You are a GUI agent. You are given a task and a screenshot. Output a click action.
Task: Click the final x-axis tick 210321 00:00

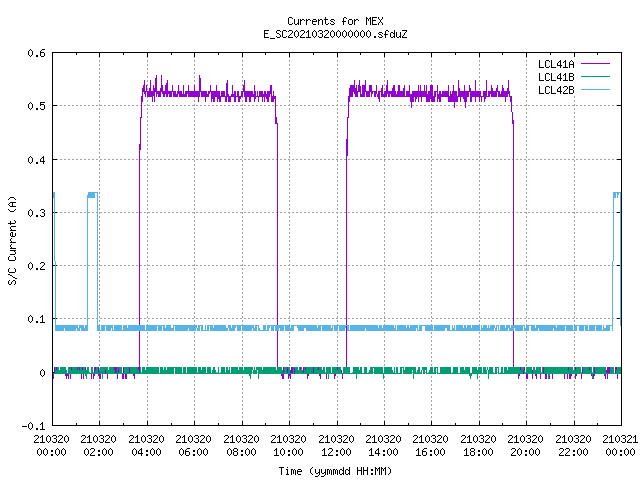click(620, 445)
